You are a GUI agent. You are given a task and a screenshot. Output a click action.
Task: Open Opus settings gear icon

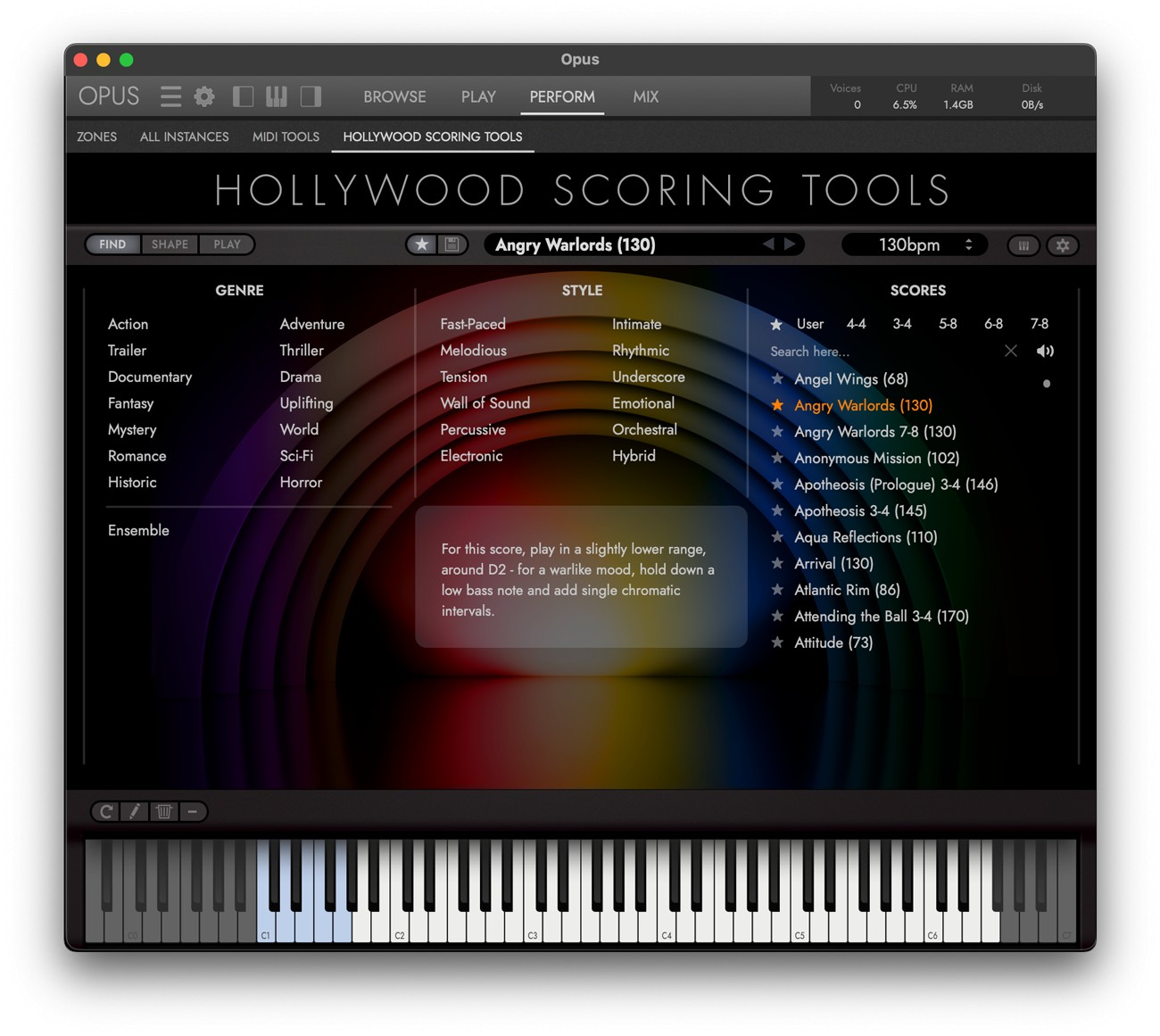click(204, 96)
